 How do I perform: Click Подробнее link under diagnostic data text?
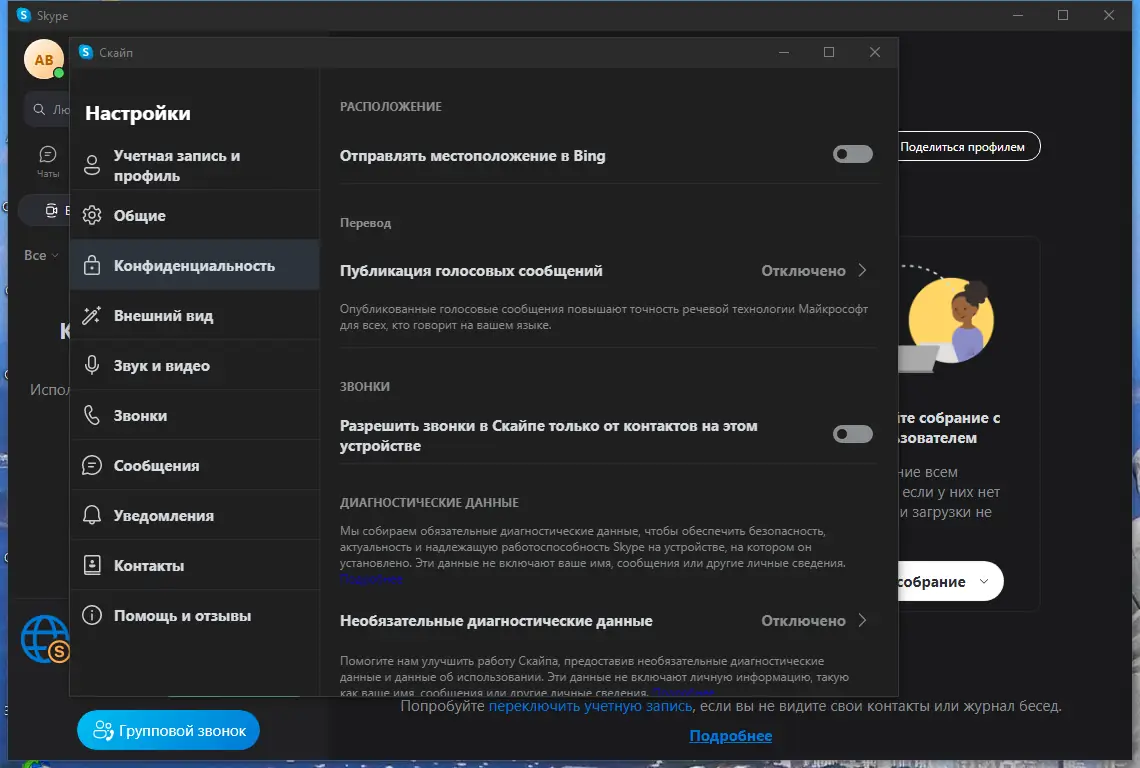(x=371, y=579)
